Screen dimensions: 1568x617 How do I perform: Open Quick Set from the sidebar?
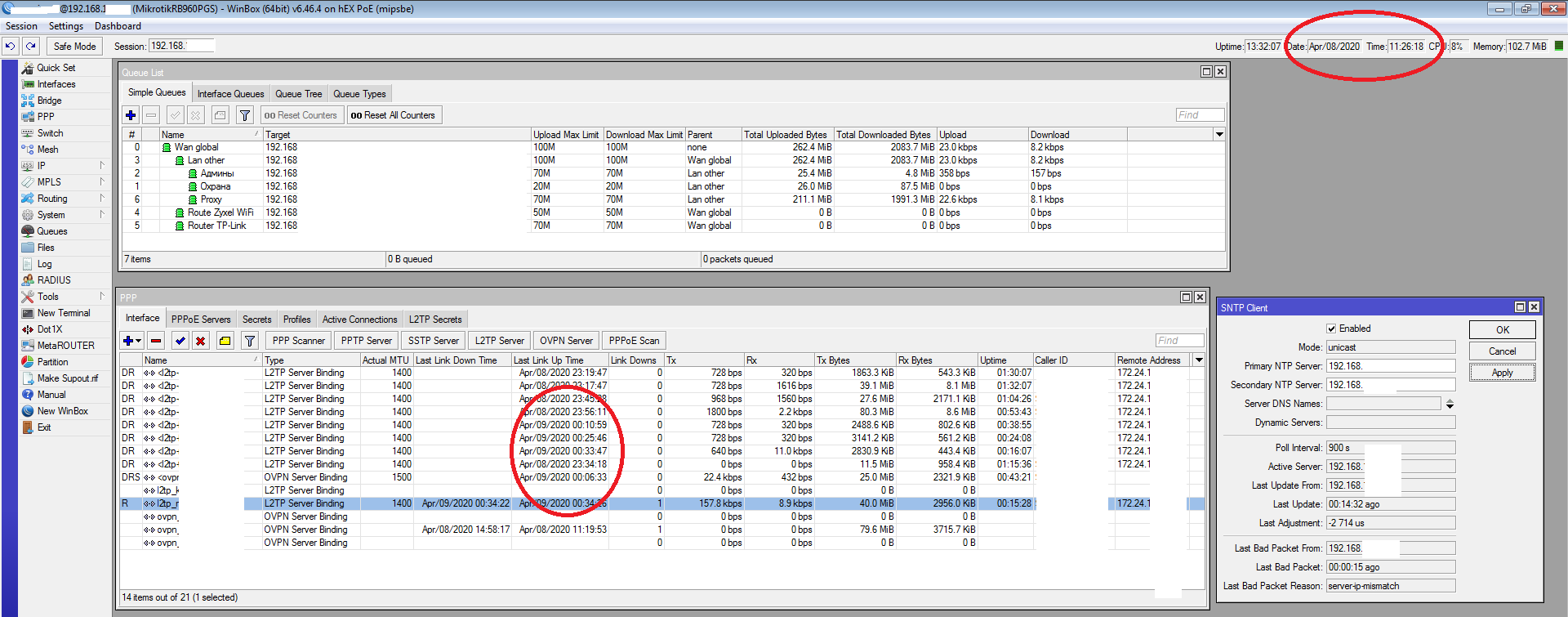coord(56,68)
